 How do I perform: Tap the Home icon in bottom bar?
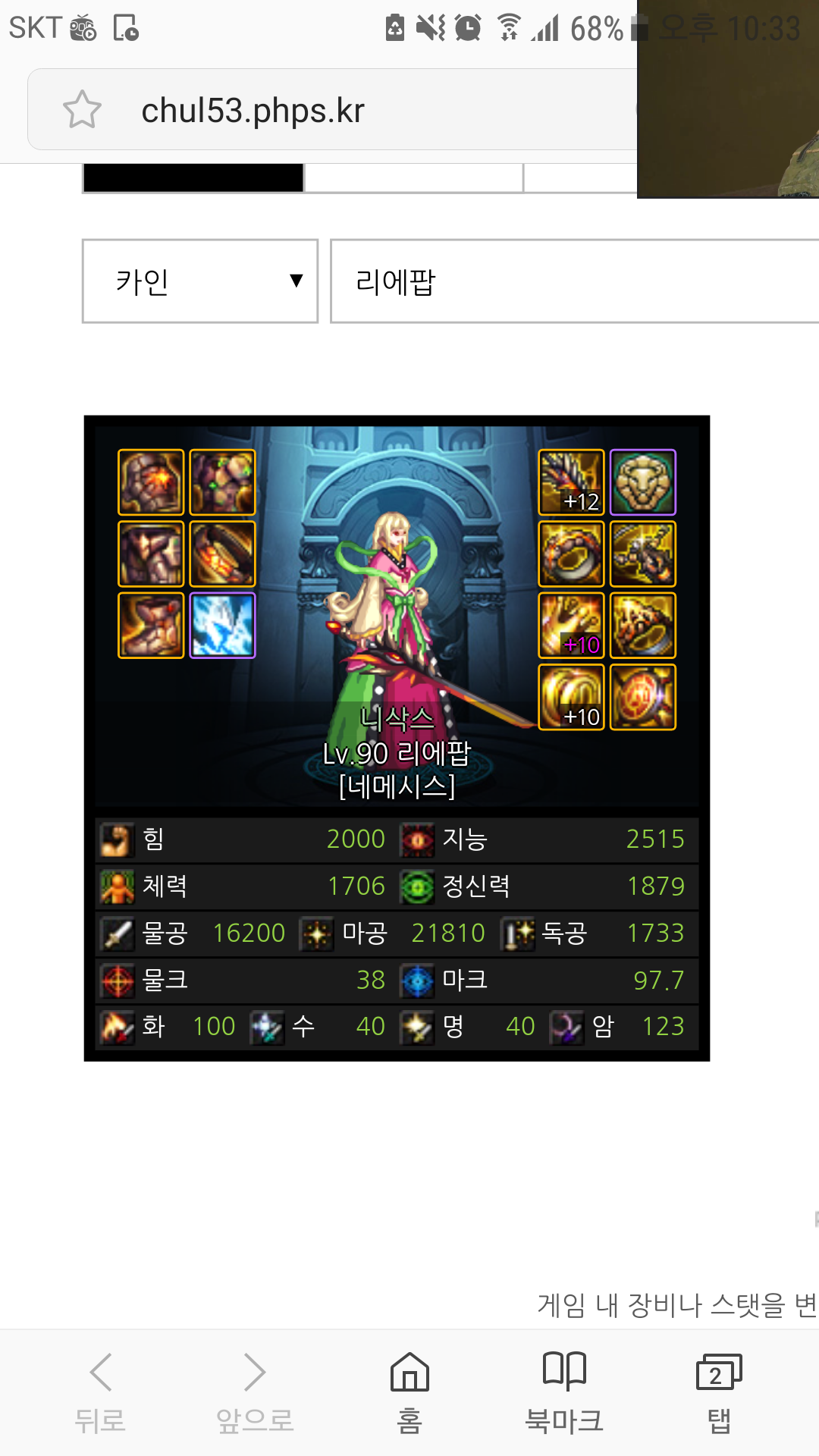click(409, 1392)
